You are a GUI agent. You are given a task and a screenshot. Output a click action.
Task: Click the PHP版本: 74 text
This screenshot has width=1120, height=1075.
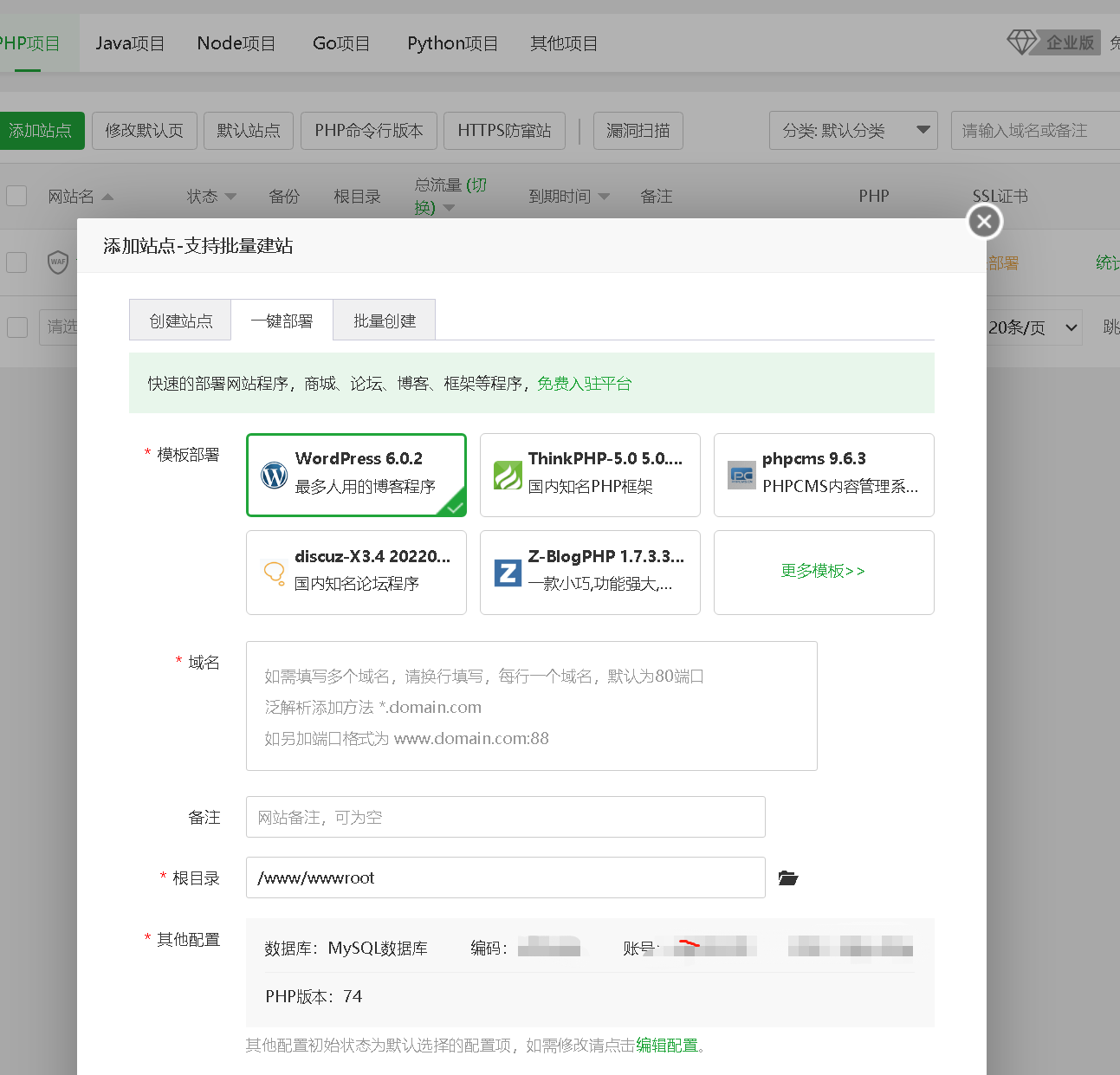(314, 997)
